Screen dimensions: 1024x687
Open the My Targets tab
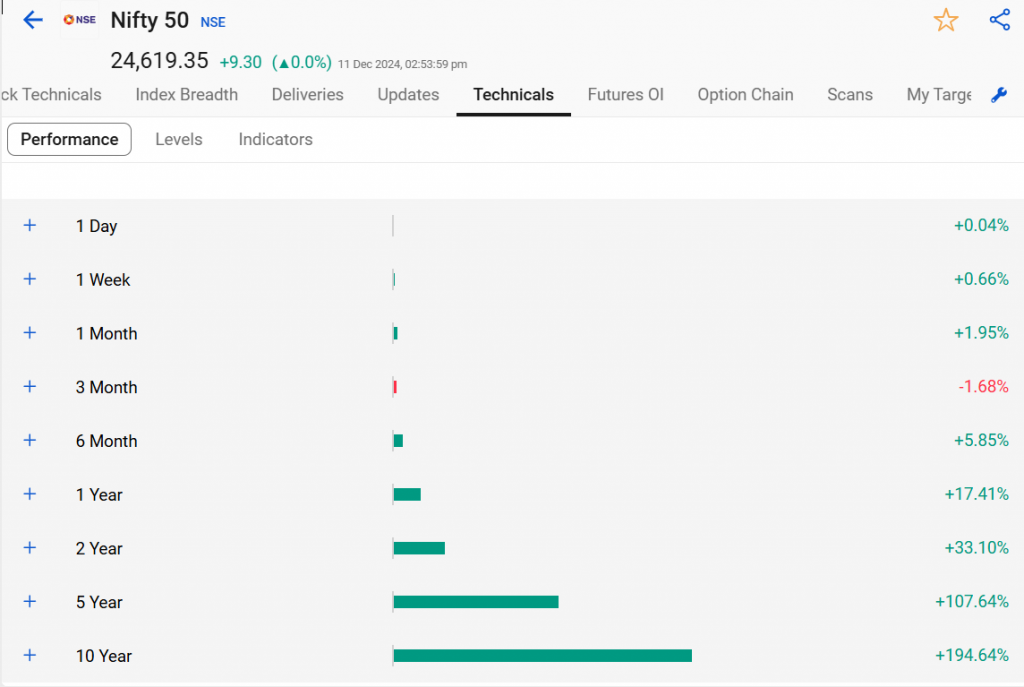pyautogui.click(x=938, y=95)
